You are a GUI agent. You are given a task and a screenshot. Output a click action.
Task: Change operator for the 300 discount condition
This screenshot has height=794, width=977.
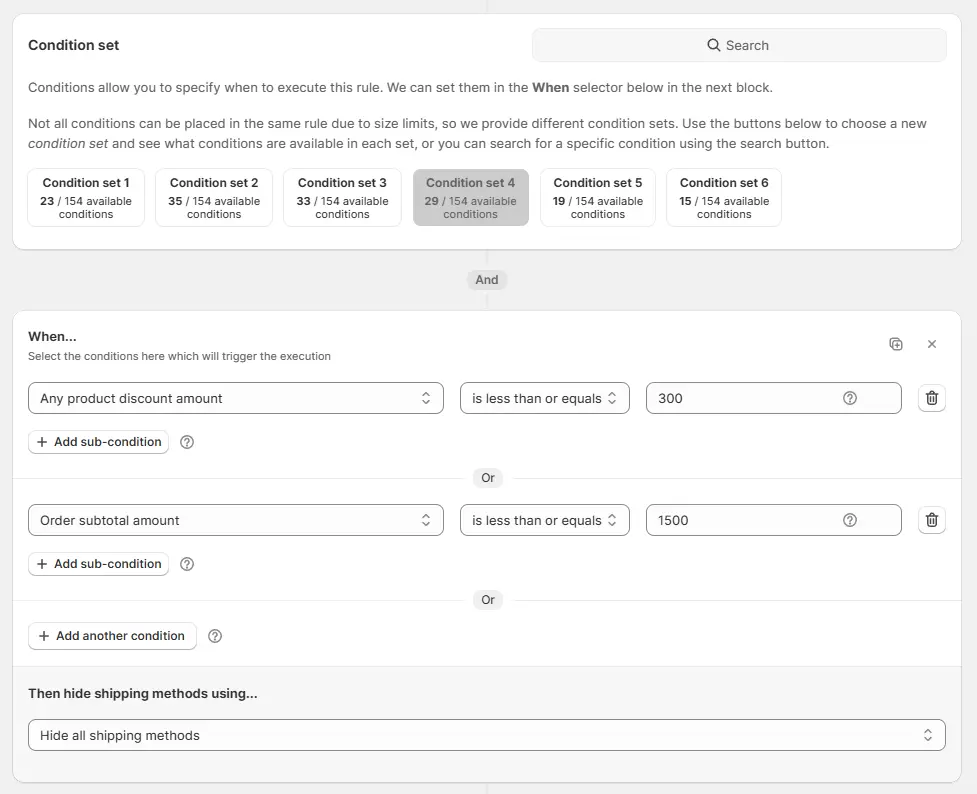click(545, 398)
